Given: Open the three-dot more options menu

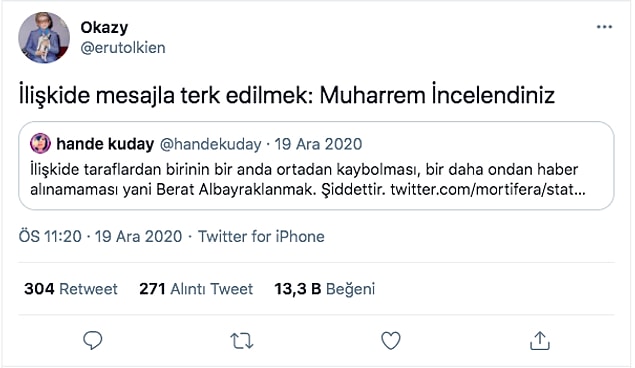Looking at the screenshot, I should (x=604, y=27).
